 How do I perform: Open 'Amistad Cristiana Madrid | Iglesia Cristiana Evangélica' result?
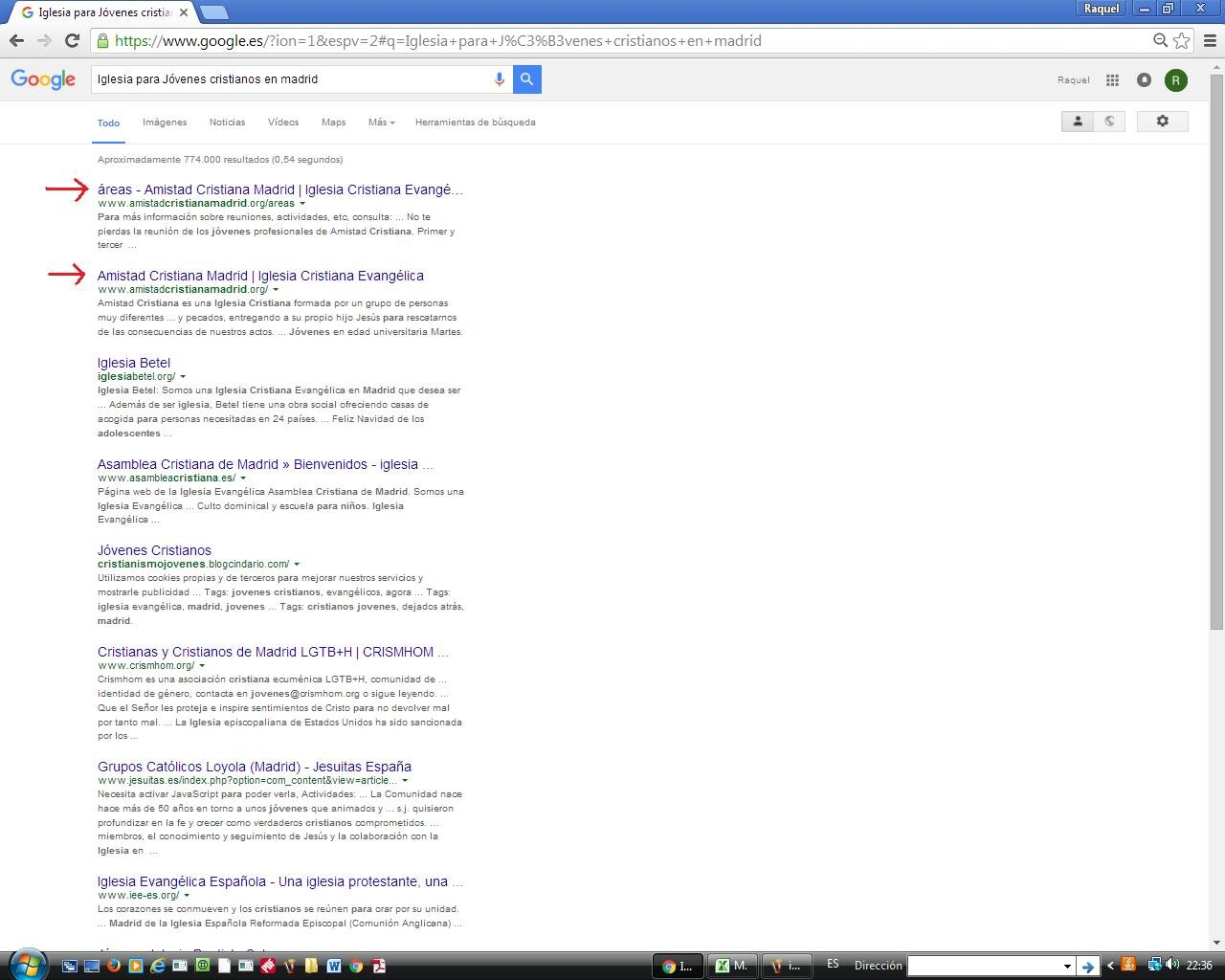(x=260, y=276)
